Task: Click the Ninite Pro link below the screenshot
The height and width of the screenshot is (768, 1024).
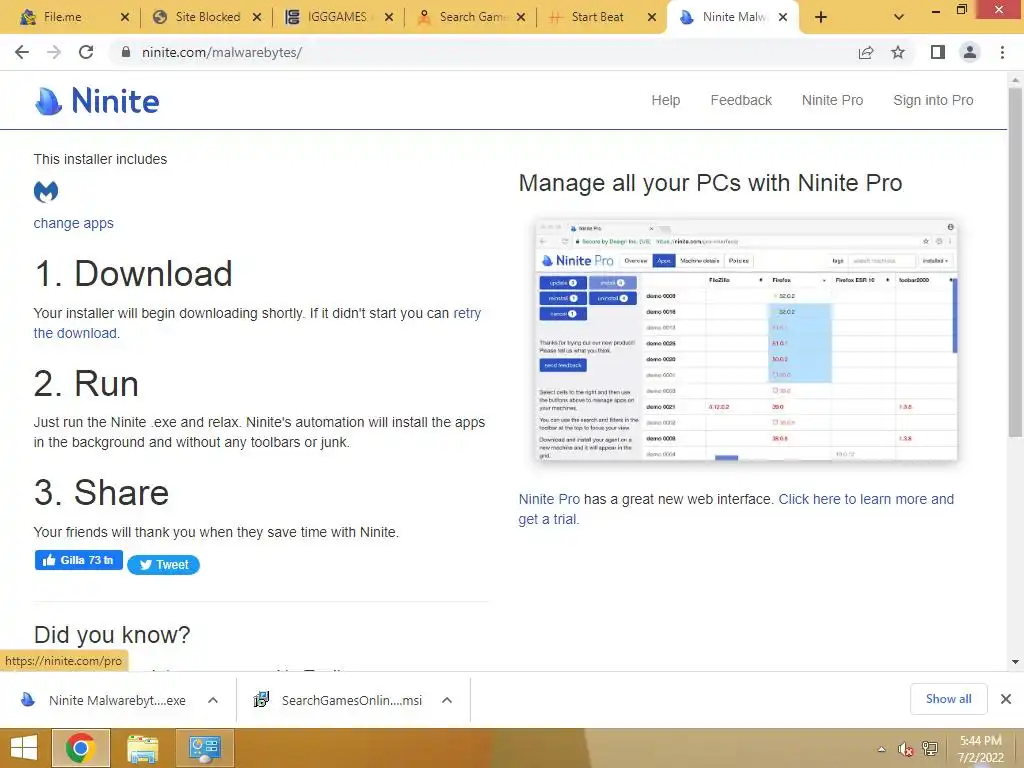Action: [549, 499]
